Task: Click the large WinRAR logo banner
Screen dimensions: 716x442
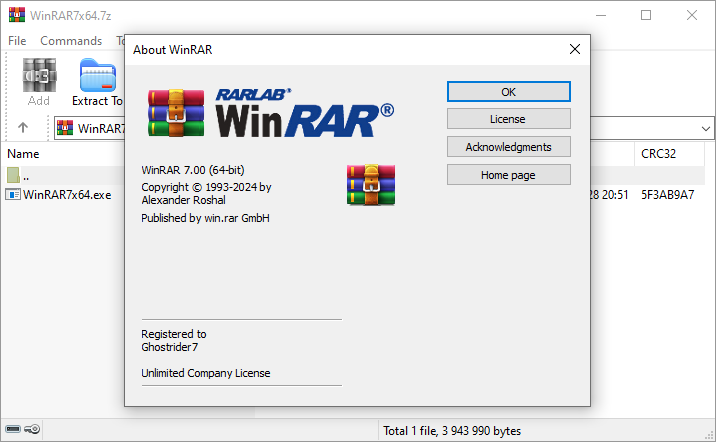Action: 271,113
